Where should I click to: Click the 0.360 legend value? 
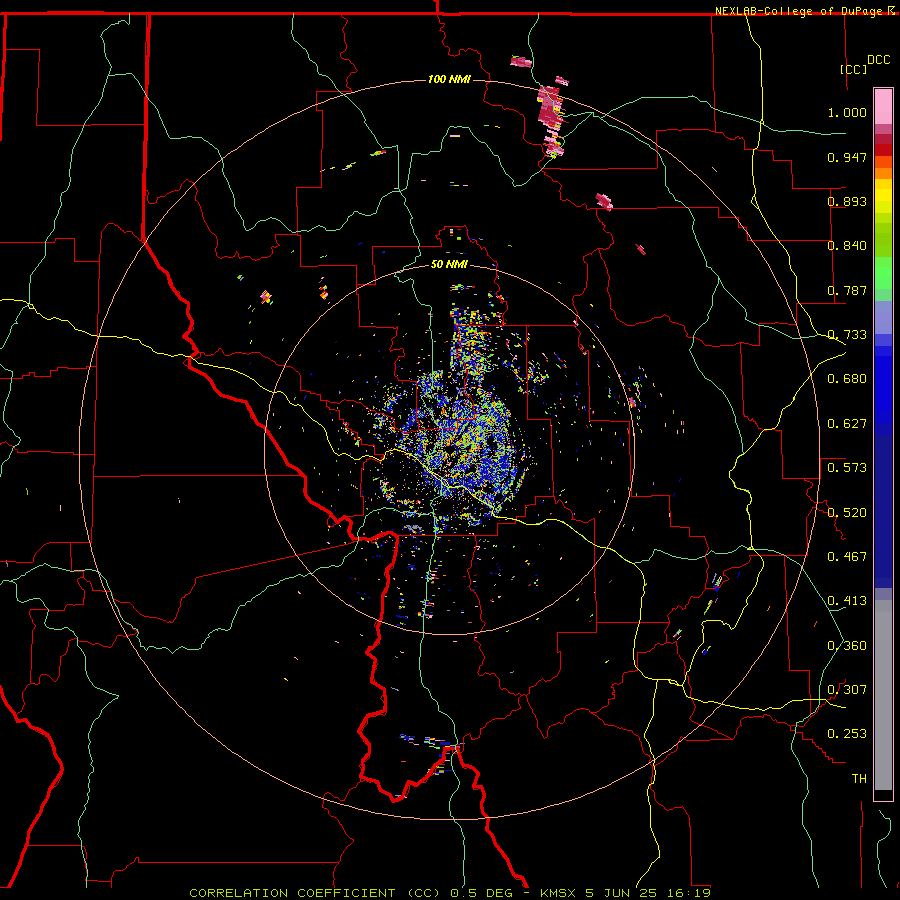[x=847, y=646]
